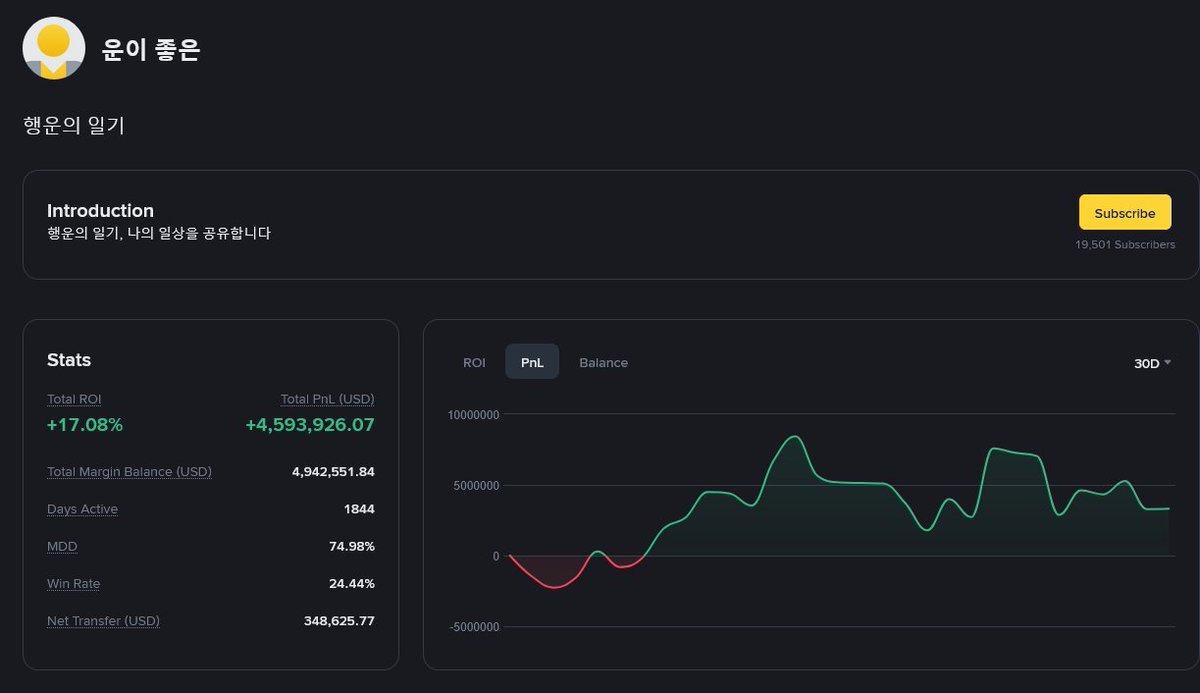Click the 4,942,551.84 margin balance value
The image size is (1200, 693).
click(333, 472)
